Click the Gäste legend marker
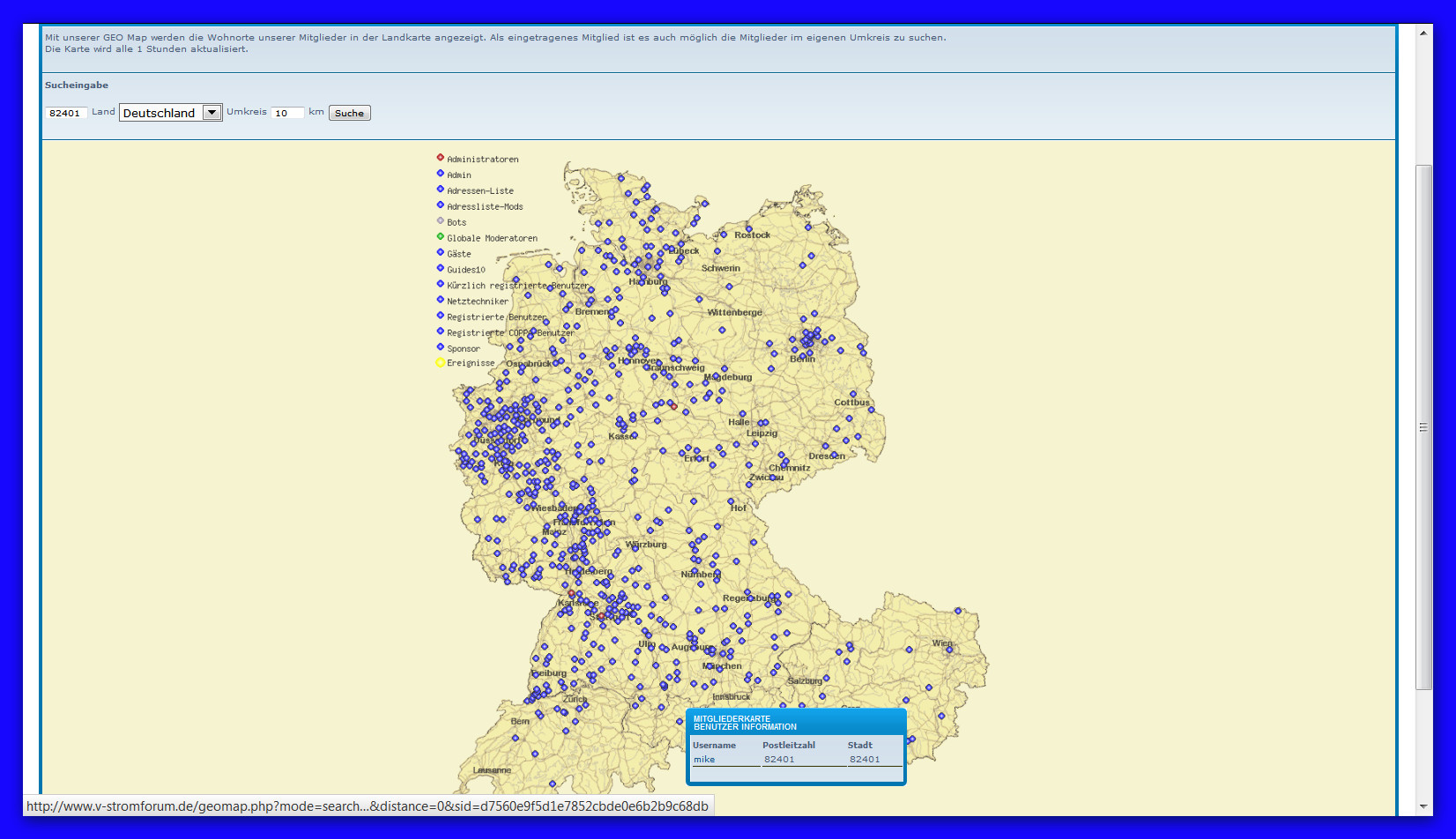1456x839 pixels. [441, 253]
